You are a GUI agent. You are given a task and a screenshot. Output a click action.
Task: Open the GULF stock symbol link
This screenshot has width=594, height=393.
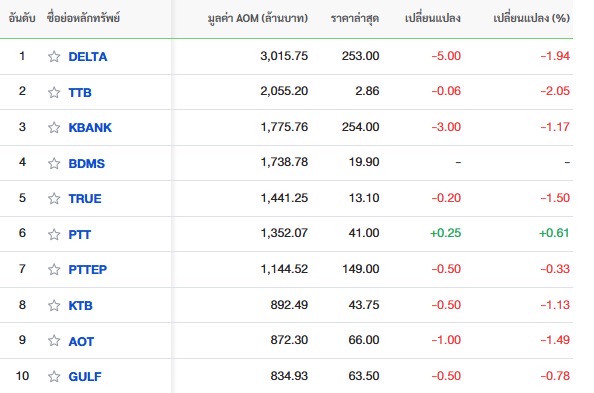click(x=85, y=377)
